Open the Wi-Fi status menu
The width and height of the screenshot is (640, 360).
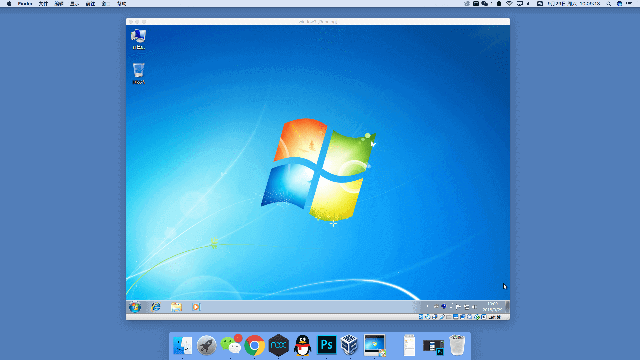coord(509,4)
